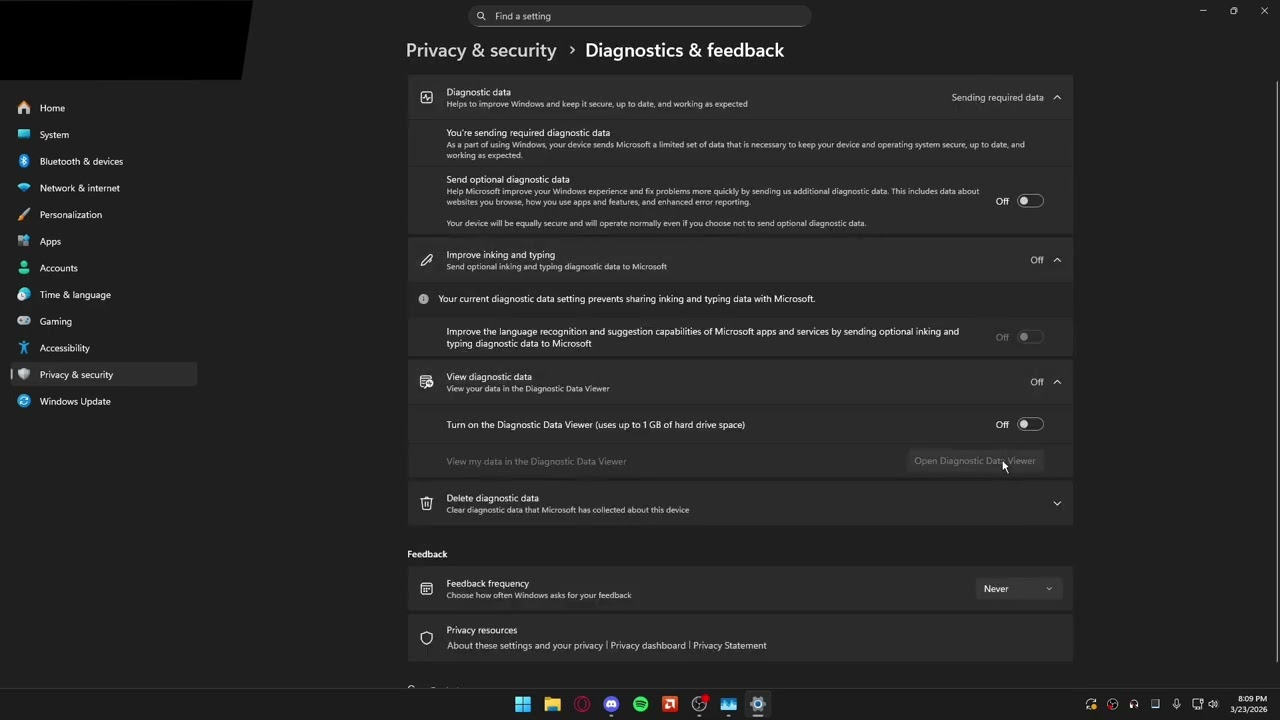Go back to Privacy & security breadcrumb
This screenshot has width=1280, height=720.
click(x=481, y=50)
